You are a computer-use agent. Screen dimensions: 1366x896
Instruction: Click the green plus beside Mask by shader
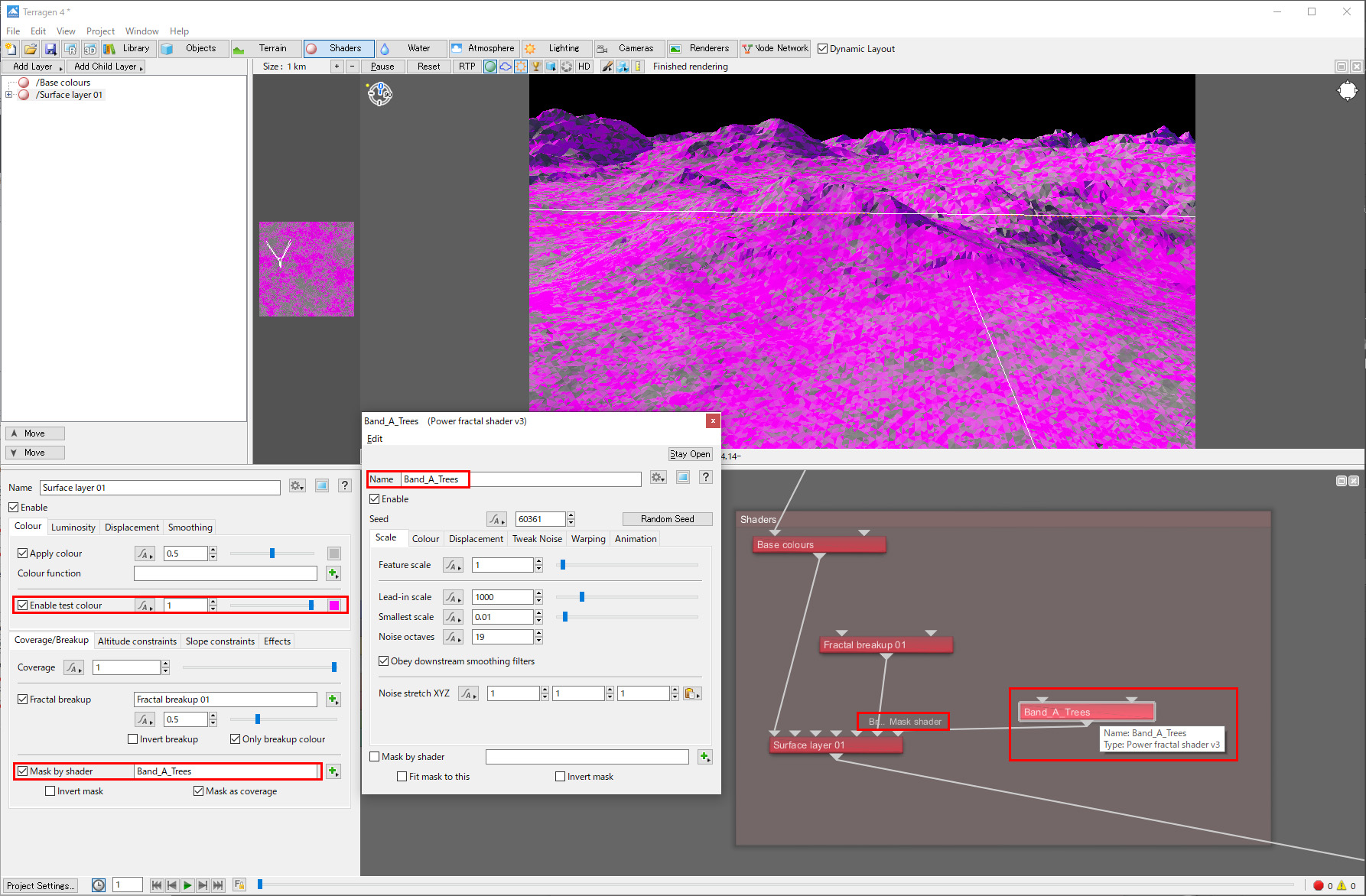point(333,771)
